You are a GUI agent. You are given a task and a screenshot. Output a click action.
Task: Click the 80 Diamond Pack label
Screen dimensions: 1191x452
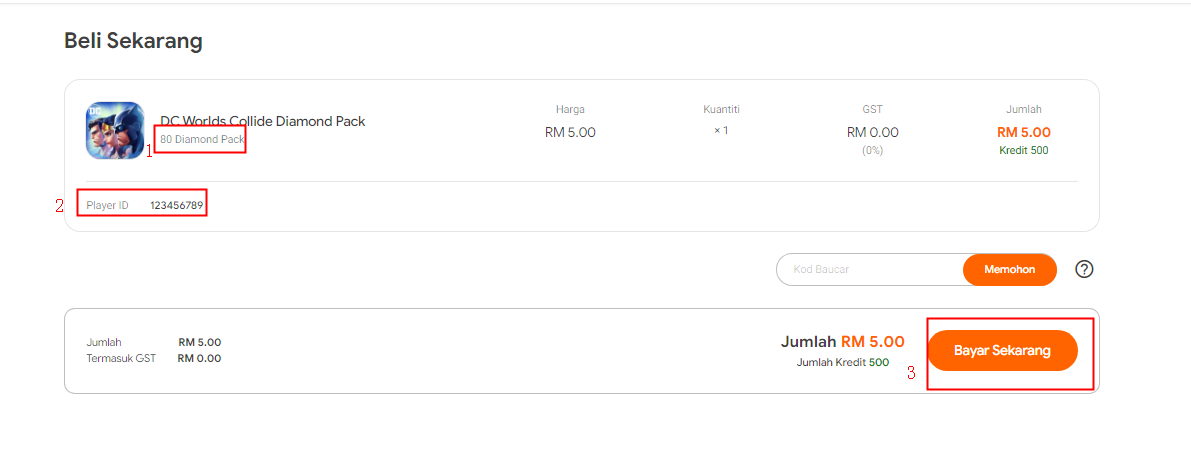tap(202, 140)
